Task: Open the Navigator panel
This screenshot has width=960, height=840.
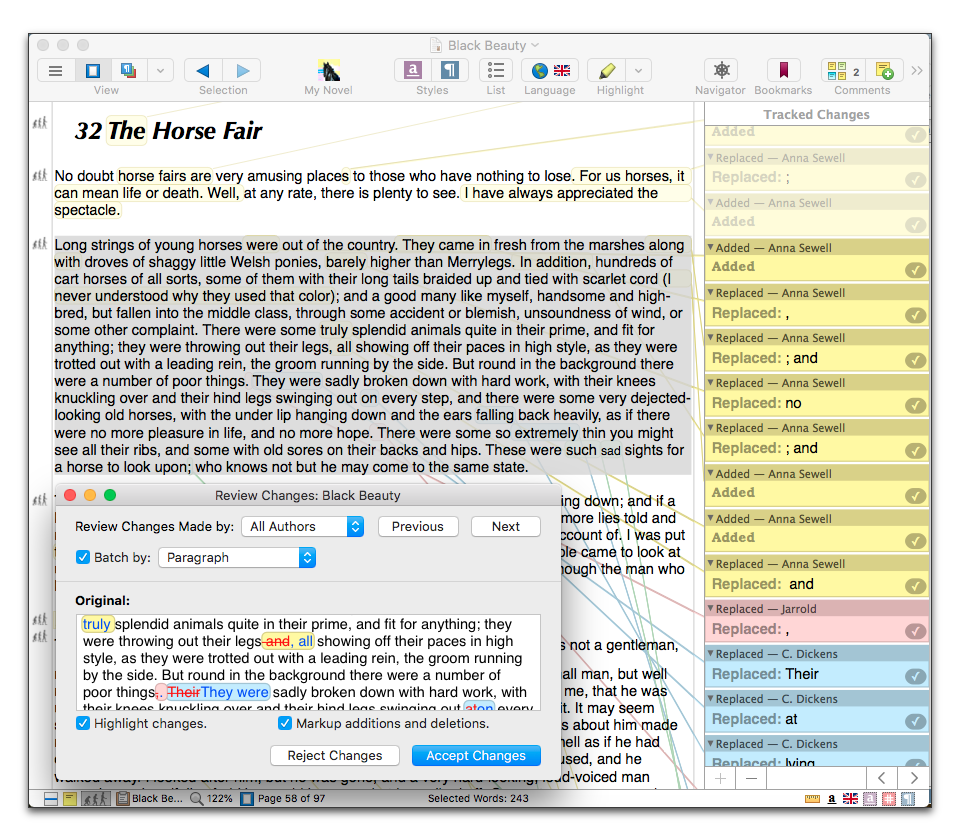Action: pyautogui.click(x=721, y=71)
